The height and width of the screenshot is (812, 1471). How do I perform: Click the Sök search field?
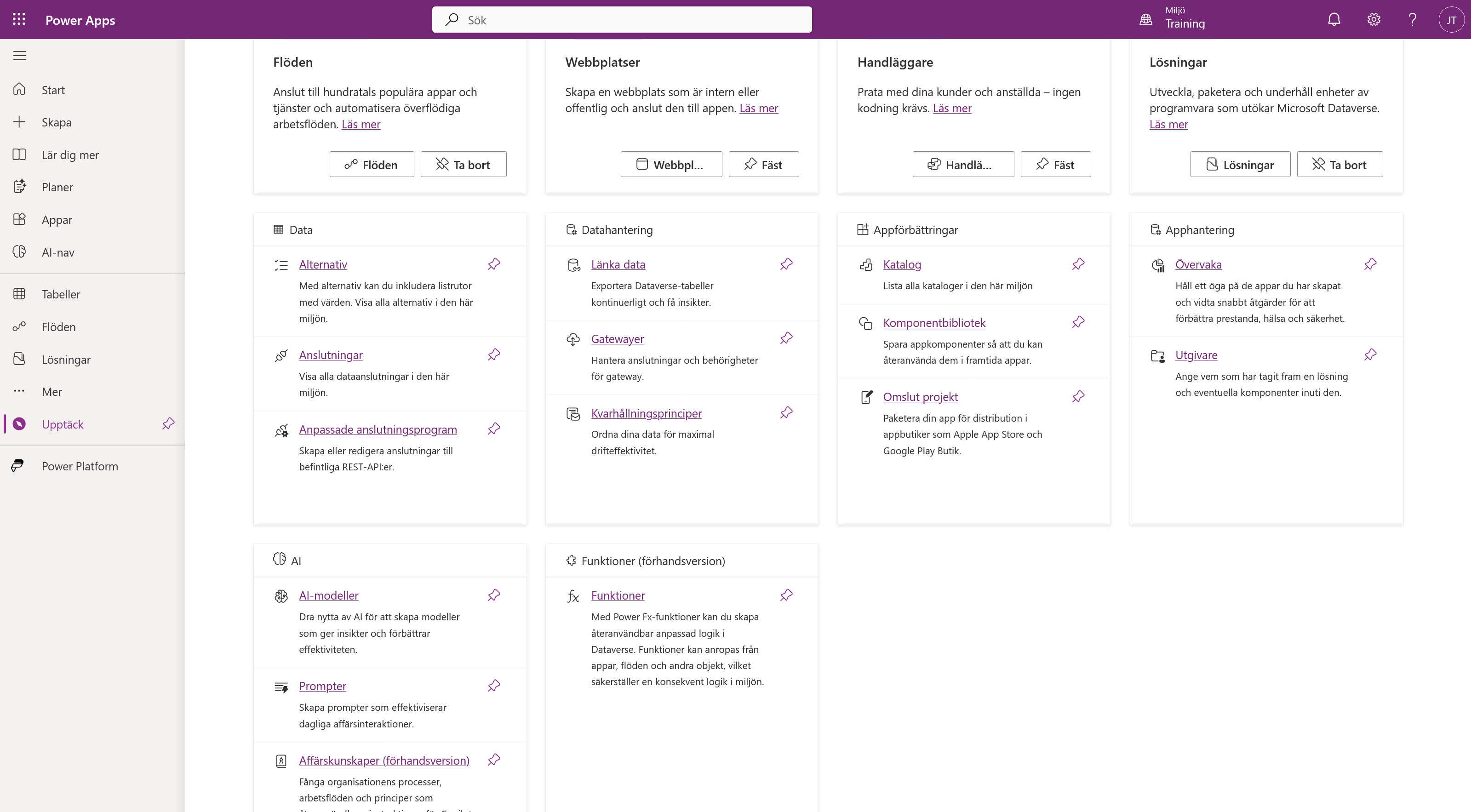(622, 19)
